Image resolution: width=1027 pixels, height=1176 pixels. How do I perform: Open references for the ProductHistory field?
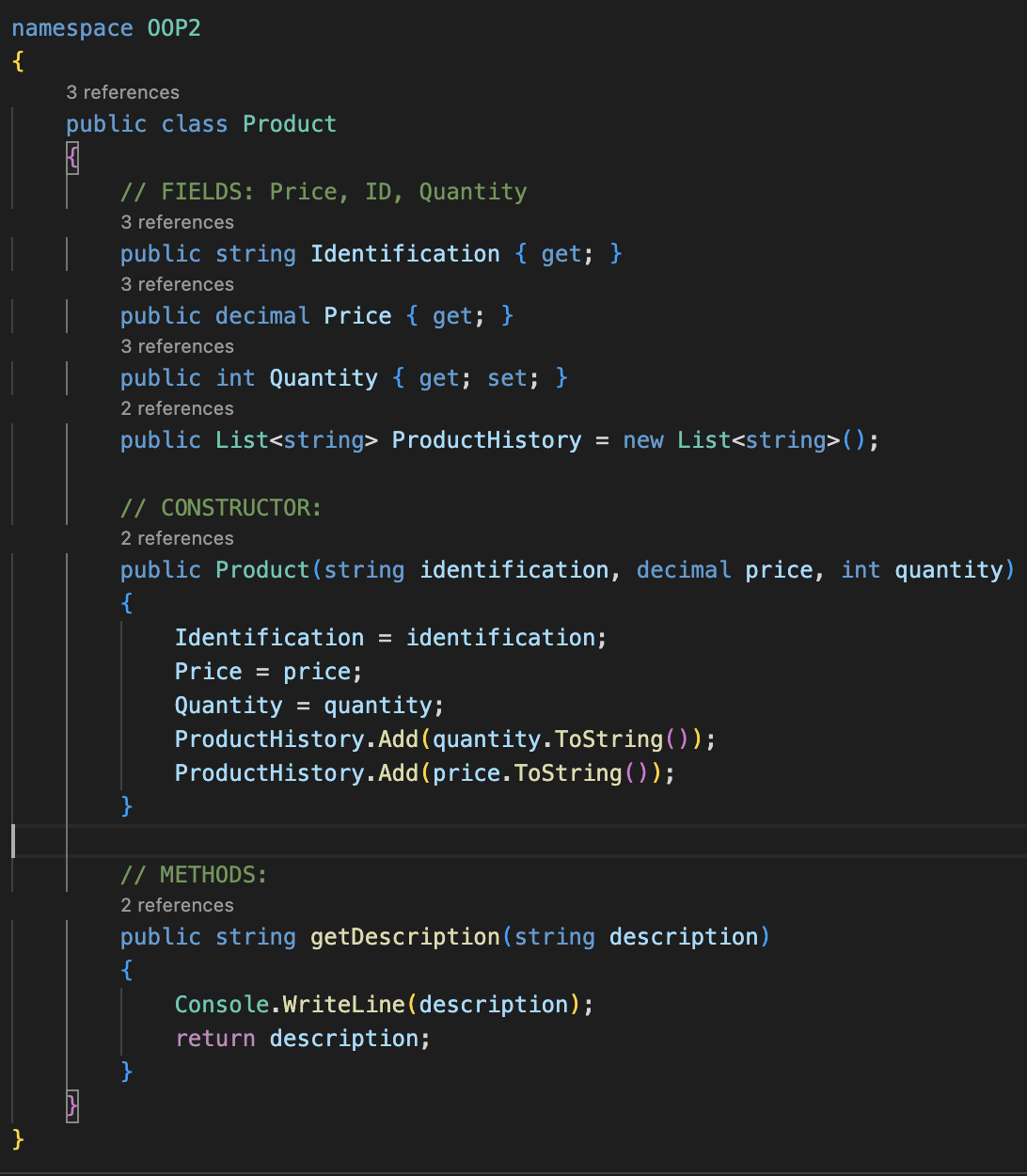point(177,408)
